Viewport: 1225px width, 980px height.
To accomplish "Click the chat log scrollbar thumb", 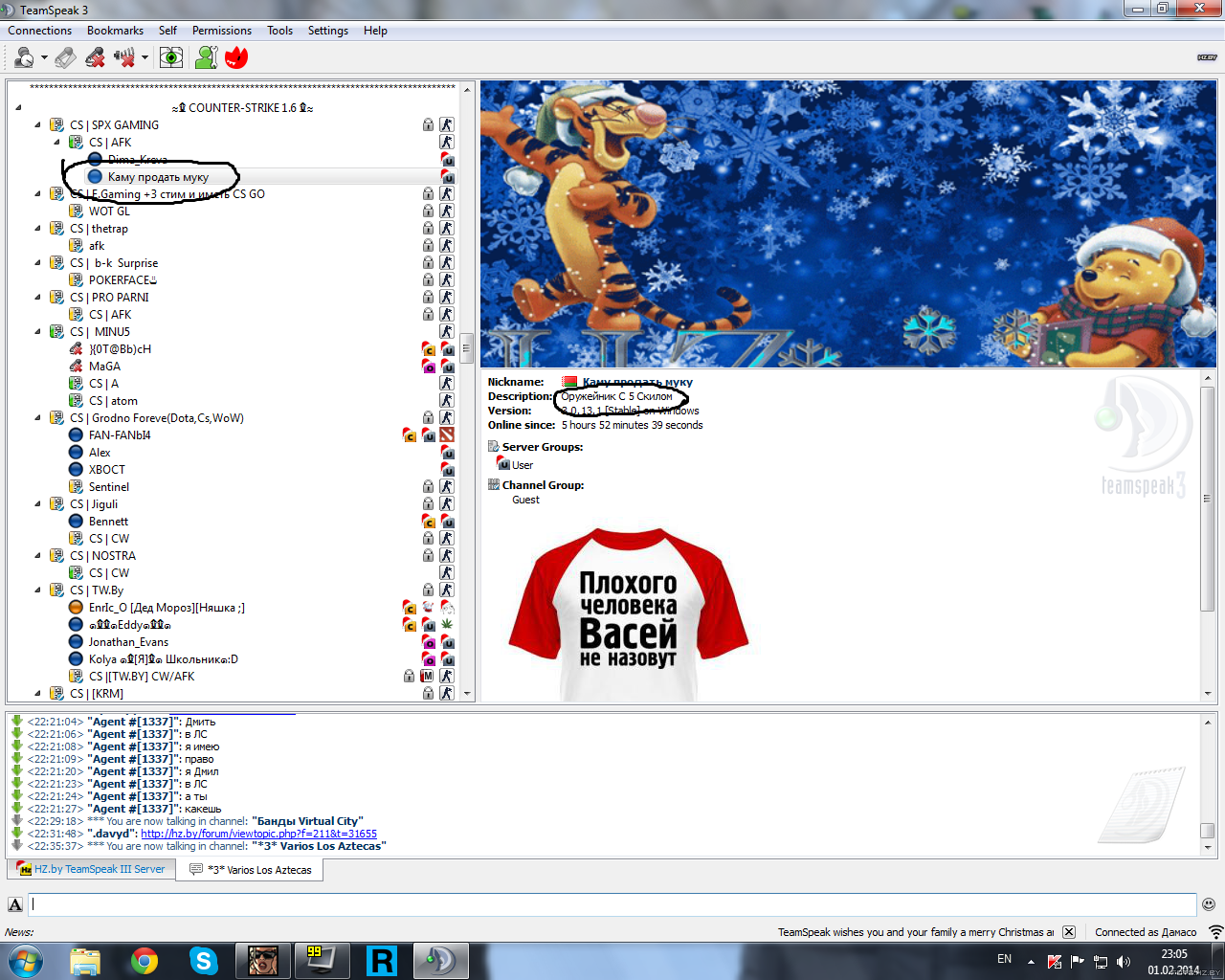I will 1208,831.
